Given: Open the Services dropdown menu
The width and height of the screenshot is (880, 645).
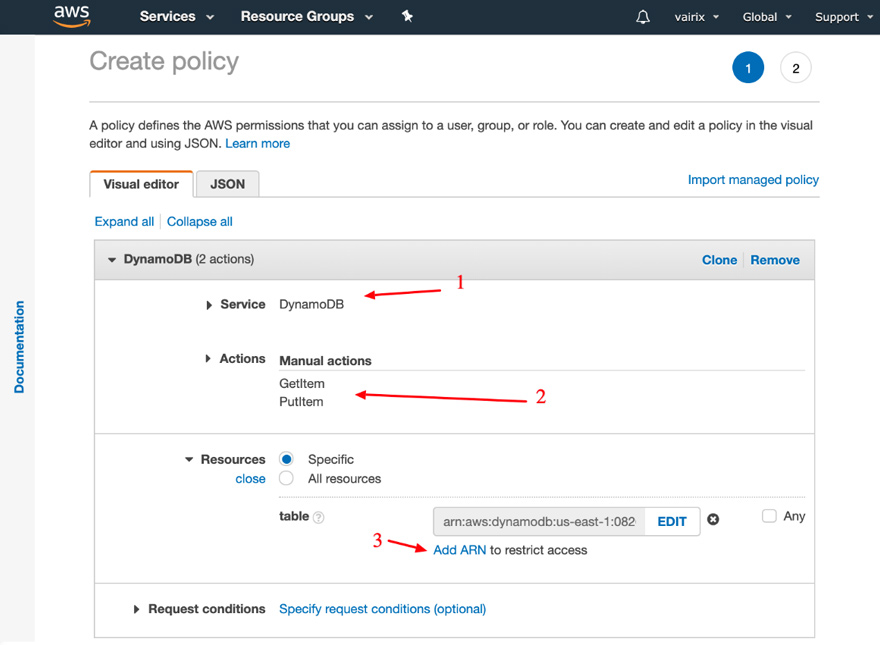Looking at the screenshot, I should point(177,17).
